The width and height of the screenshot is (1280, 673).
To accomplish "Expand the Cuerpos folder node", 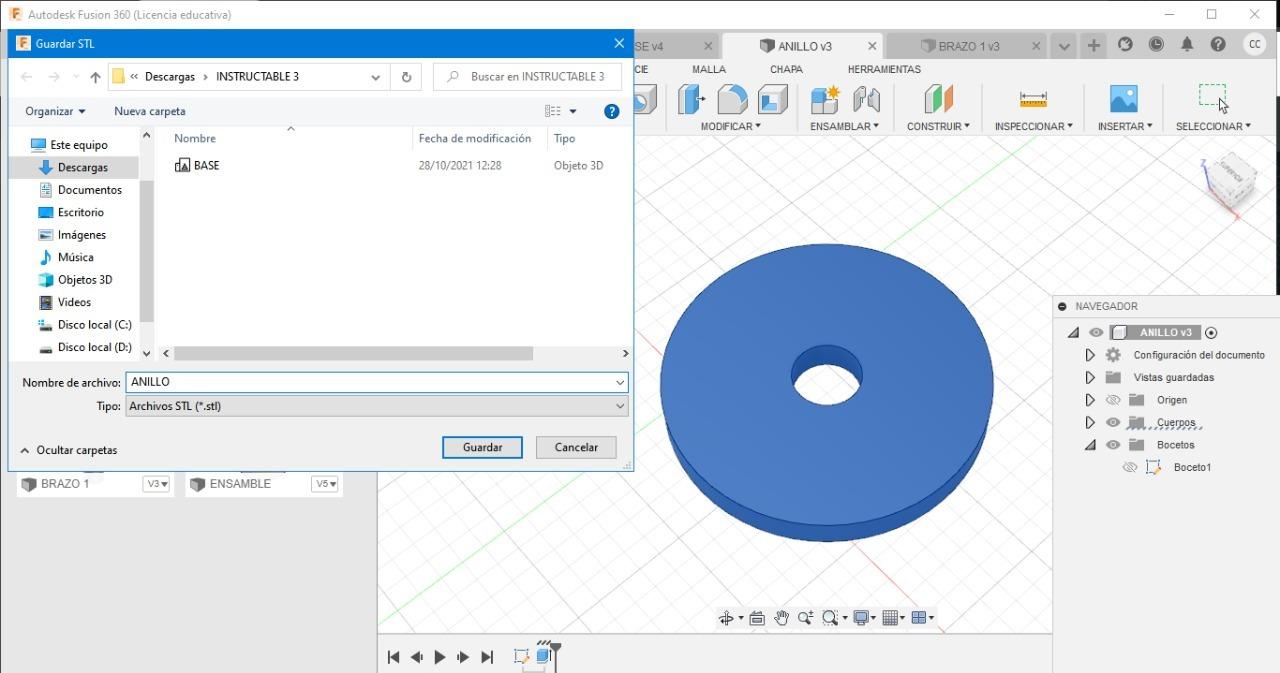I will pyautogui.click(x=1090, y=422).
